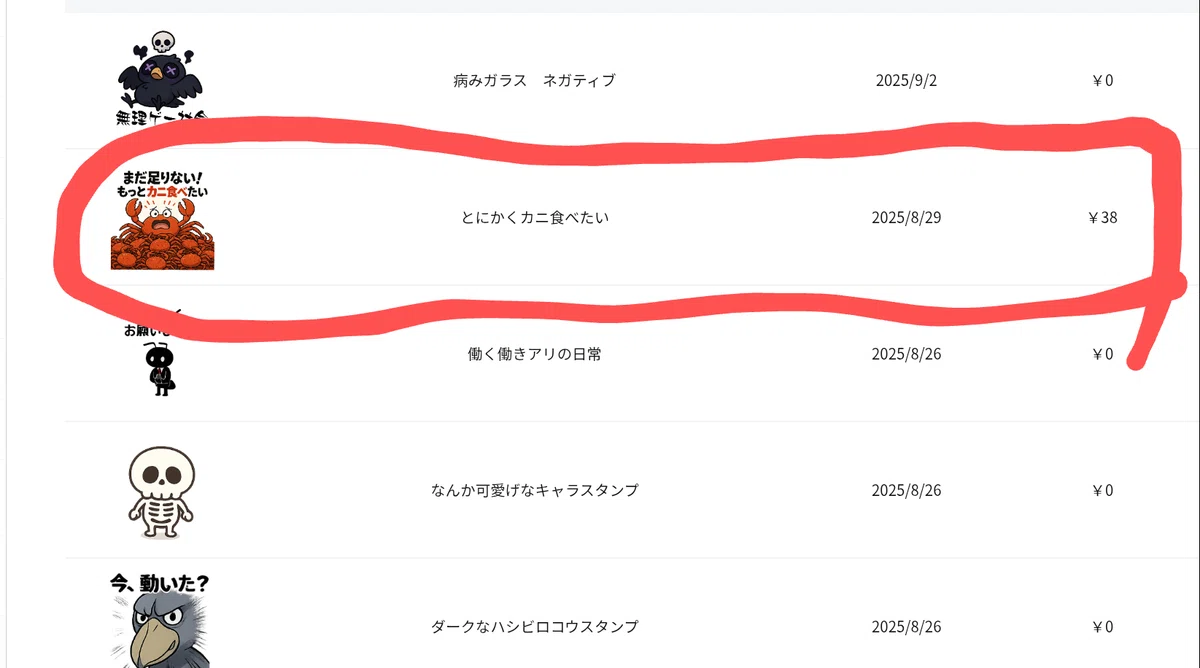
Task: Click the ￥0 amount in ant row
Action: pyautogui.click(x=1102, y=354)
